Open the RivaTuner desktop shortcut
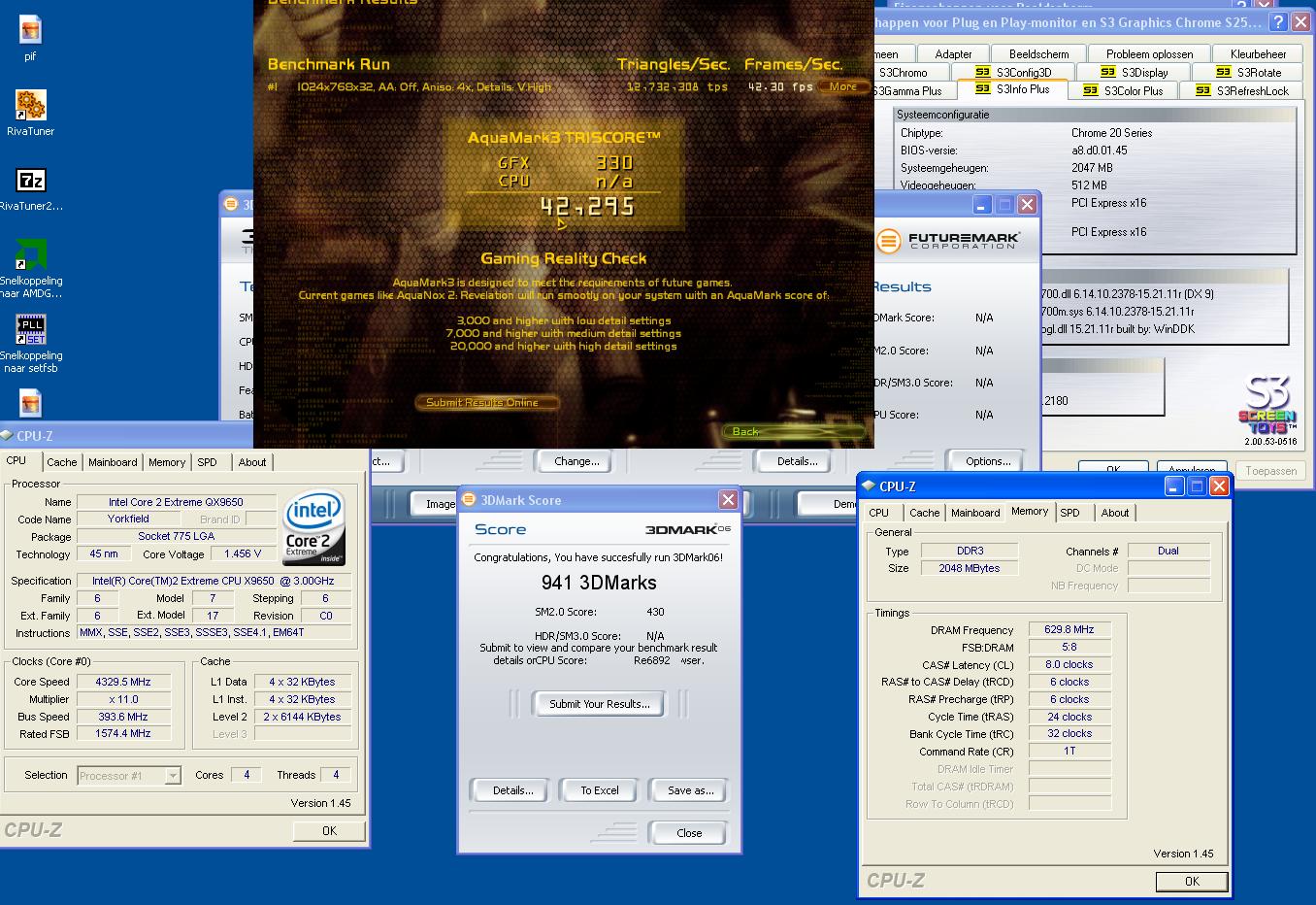 click(30, 105)
